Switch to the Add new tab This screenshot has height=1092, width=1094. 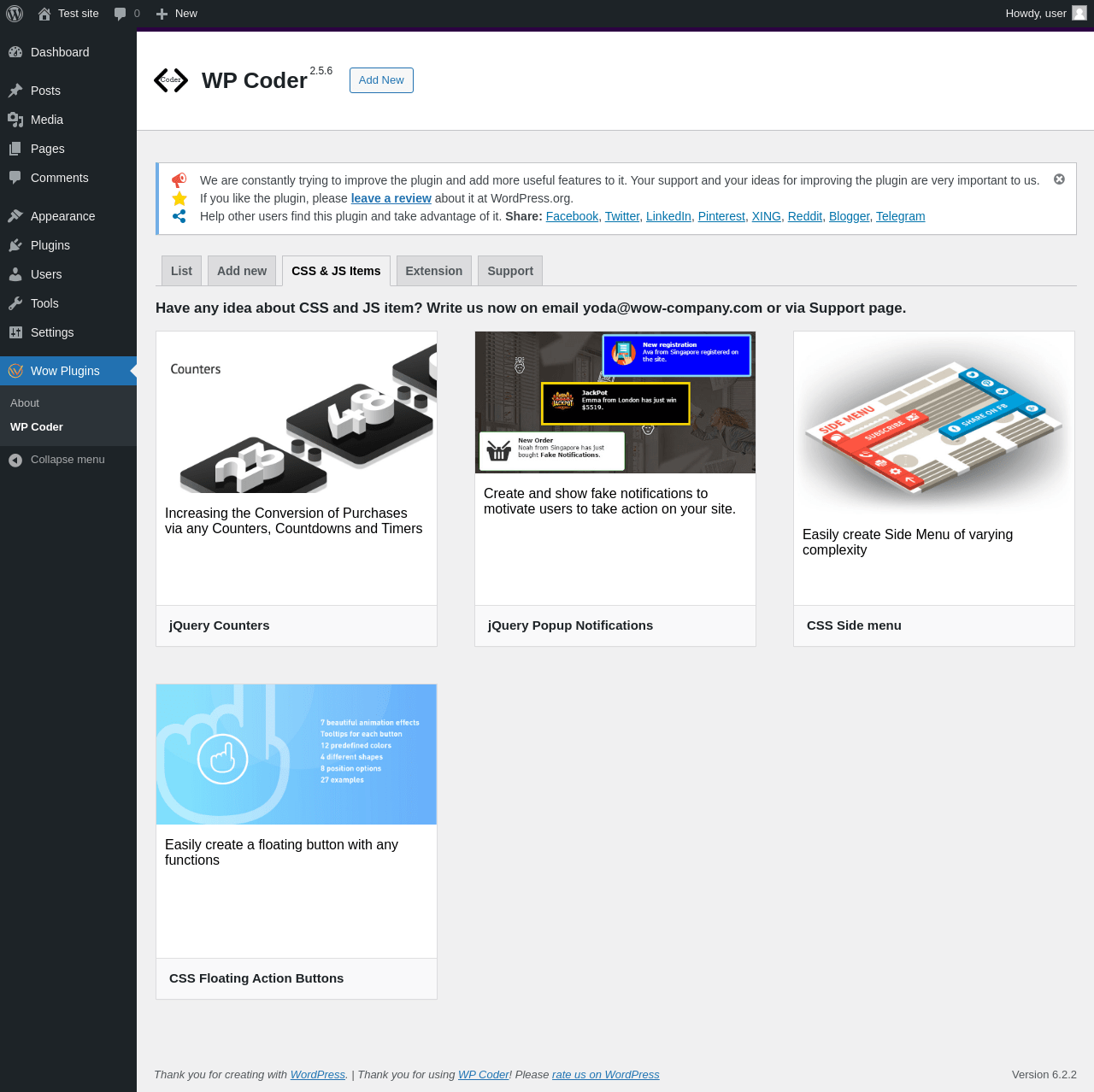tap(242, 271)
